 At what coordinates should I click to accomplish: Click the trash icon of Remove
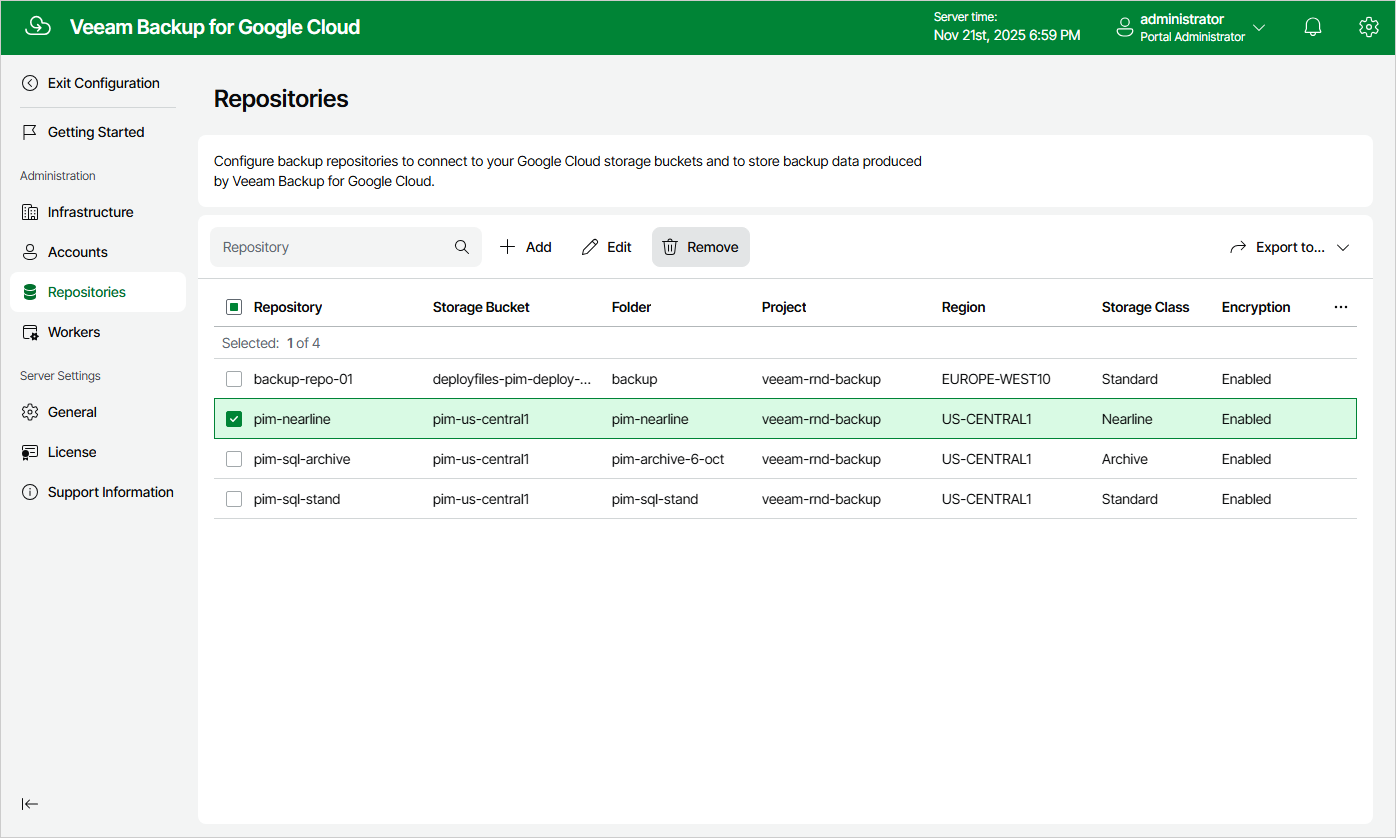(x=670, y=247)
